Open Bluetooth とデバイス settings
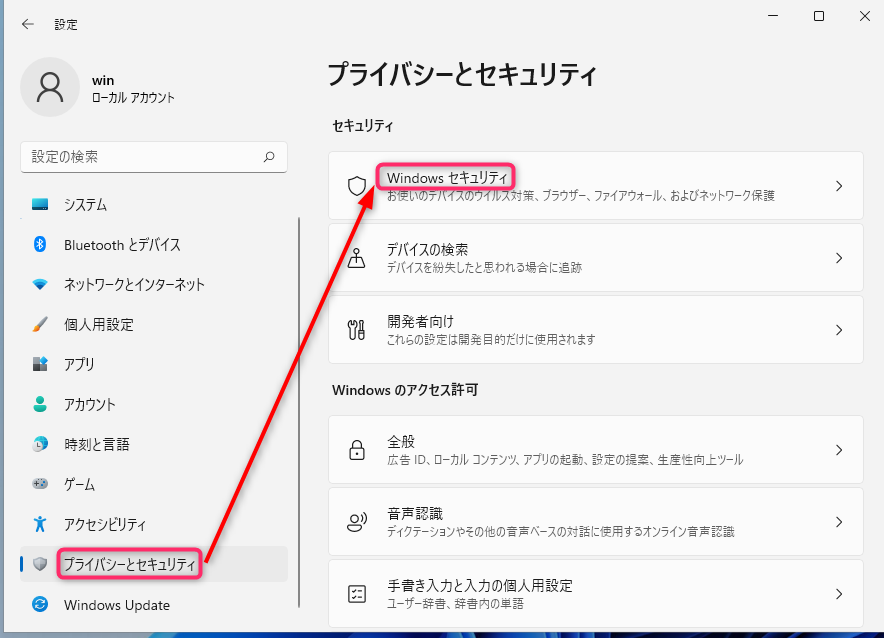Viewport: 884px width, 638px height. (x=154, y=244)
